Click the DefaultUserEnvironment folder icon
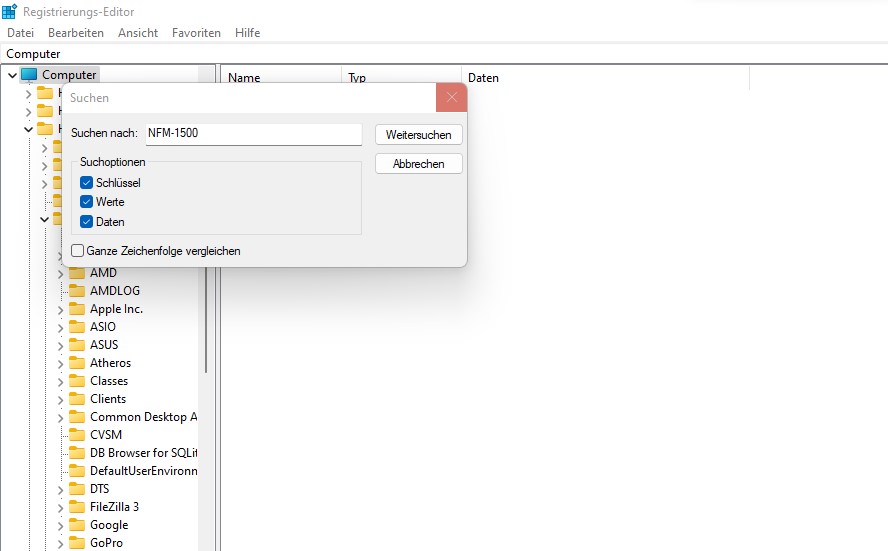 coord(76,471)
